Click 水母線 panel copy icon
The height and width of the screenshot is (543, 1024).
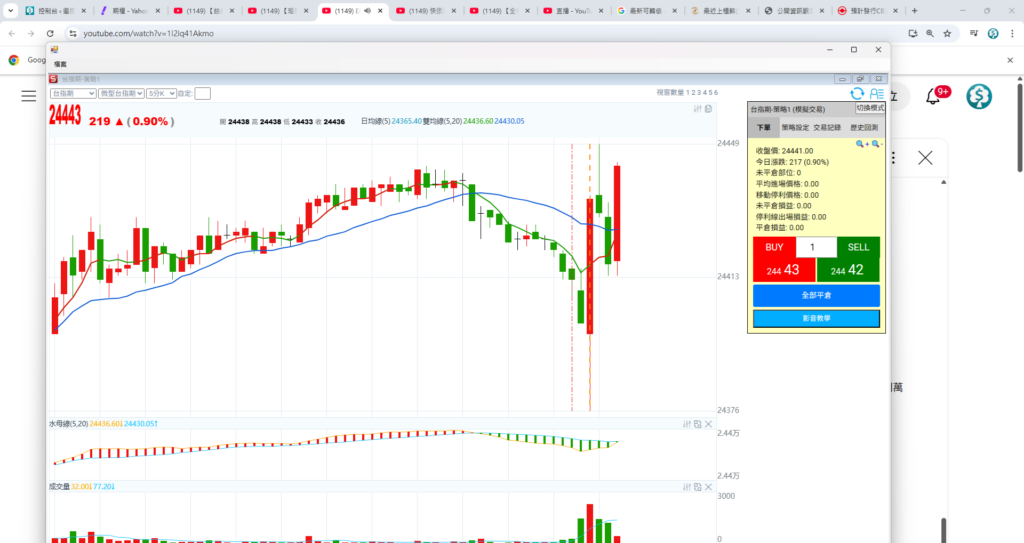pyautogui.click(x=697, y=424)
